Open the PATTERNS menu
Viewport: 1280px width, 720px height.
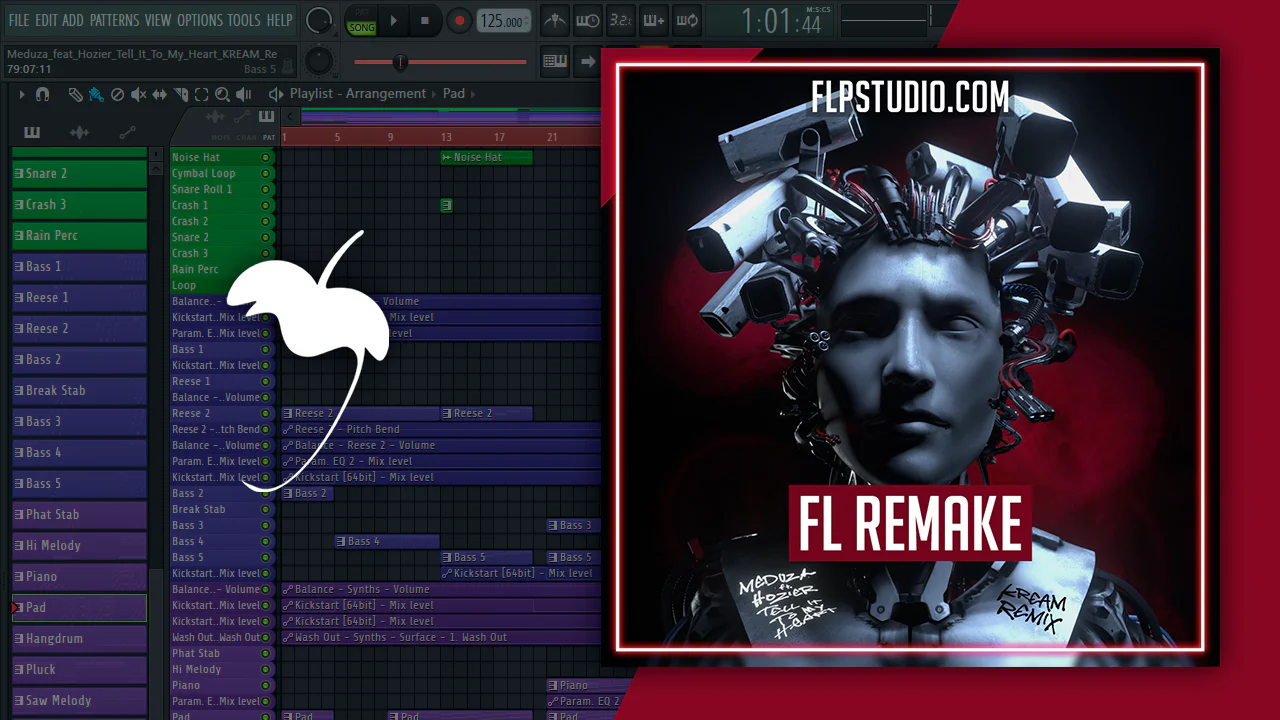115,20
